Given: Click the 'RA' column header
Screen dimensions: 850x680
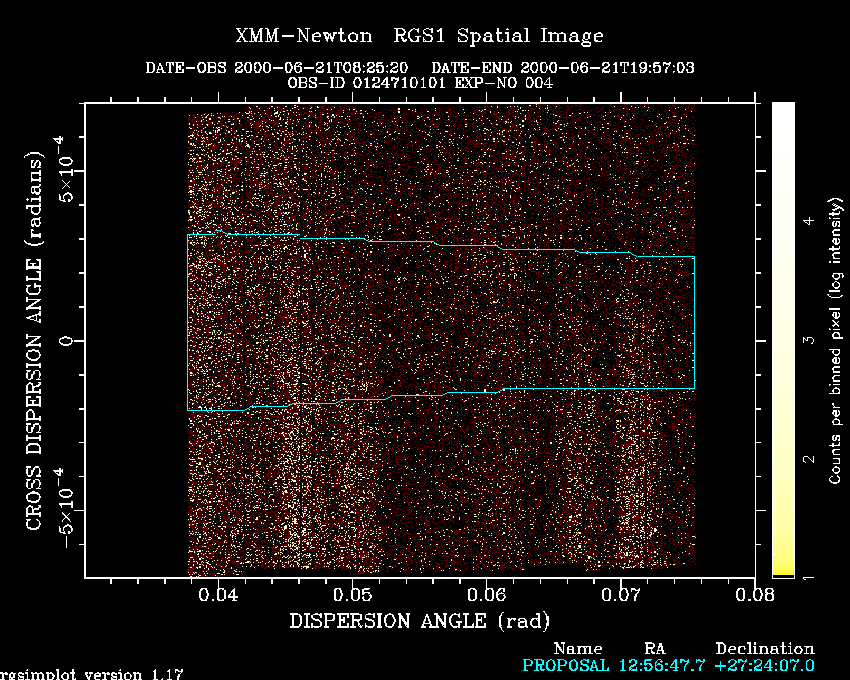Looking at the screenshot, I should coord(654,649).
